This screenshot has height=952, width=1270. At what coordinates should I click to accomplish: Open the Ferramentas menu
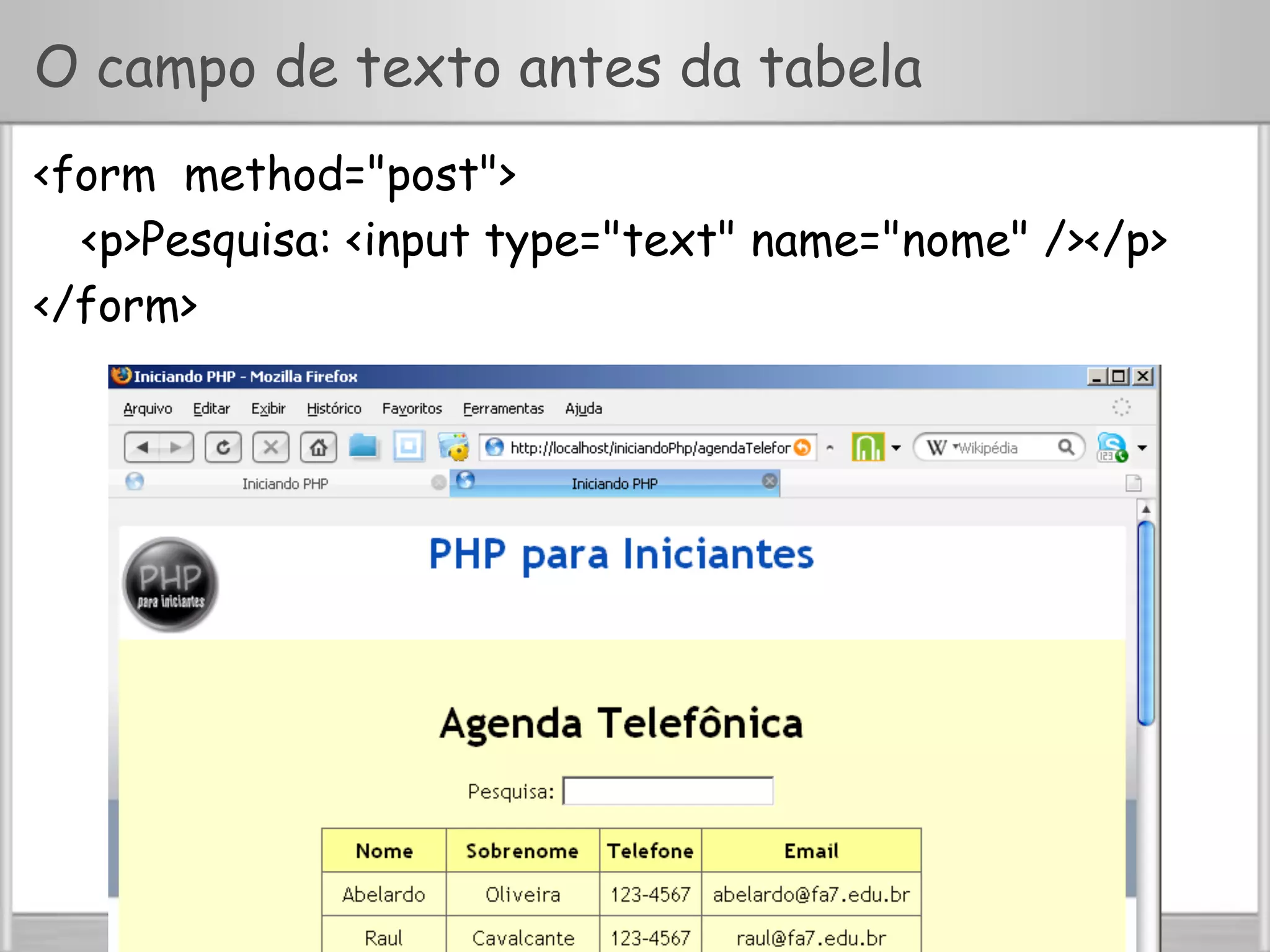pyautogui.click(x=504, y=408)
